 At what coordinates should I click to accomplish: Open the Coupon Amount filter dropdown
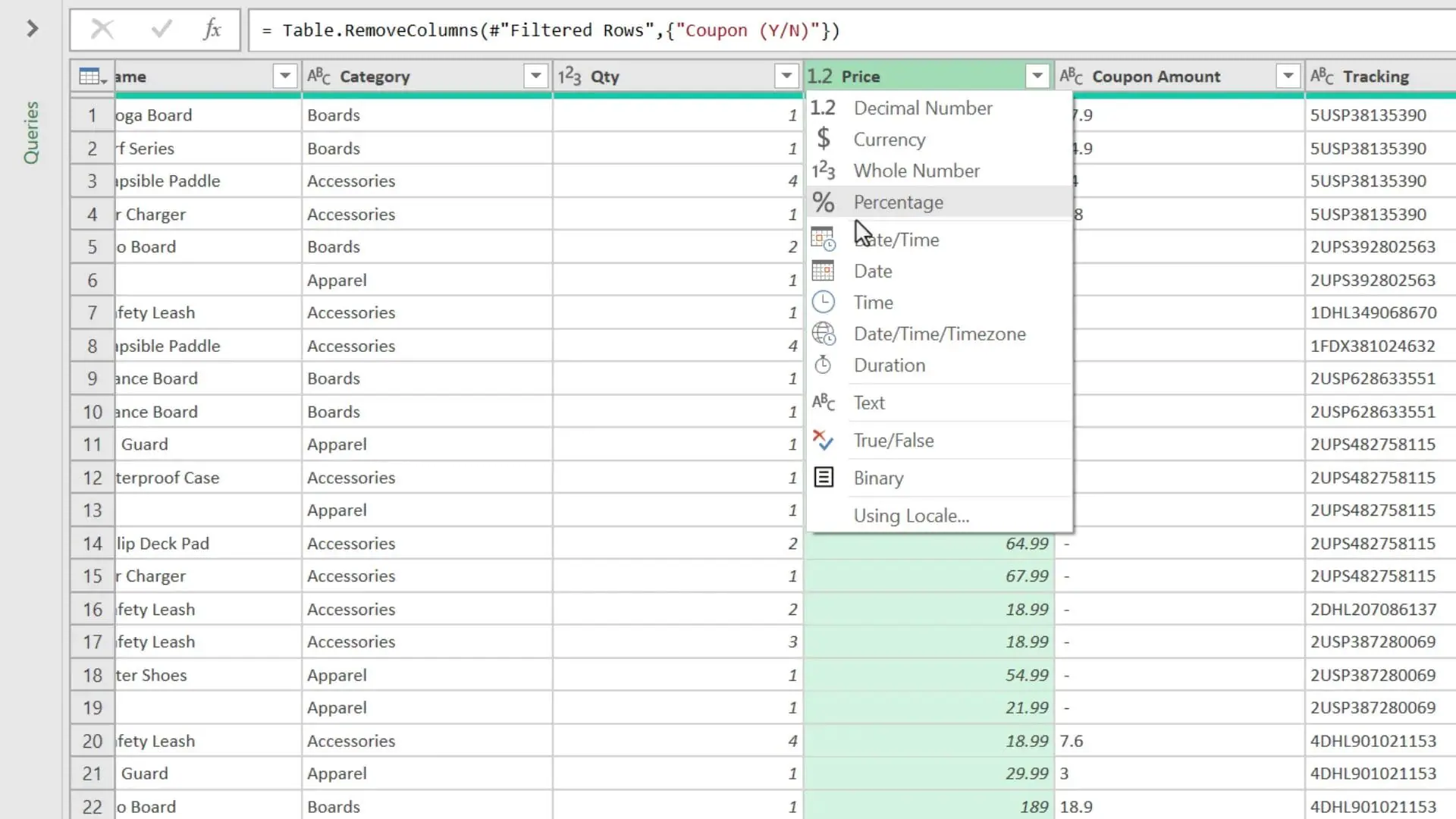(x=1288, y=76)
